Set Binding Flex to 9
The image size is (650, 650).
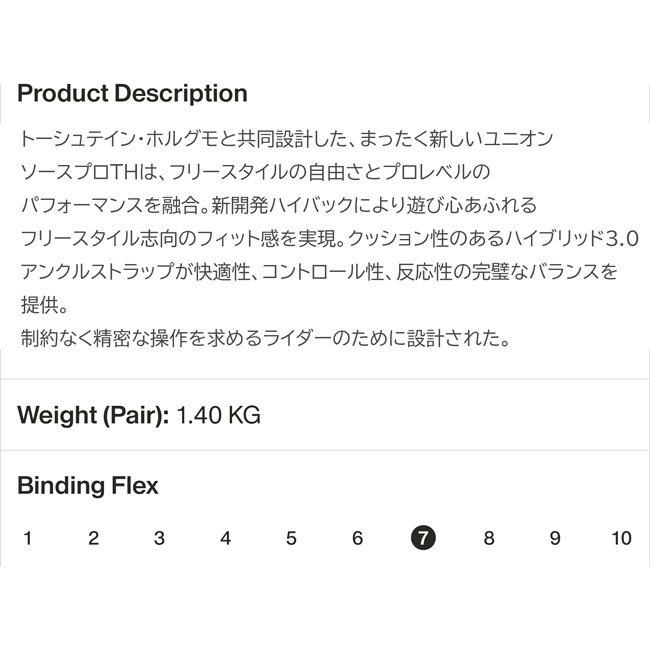click(555, 538)
